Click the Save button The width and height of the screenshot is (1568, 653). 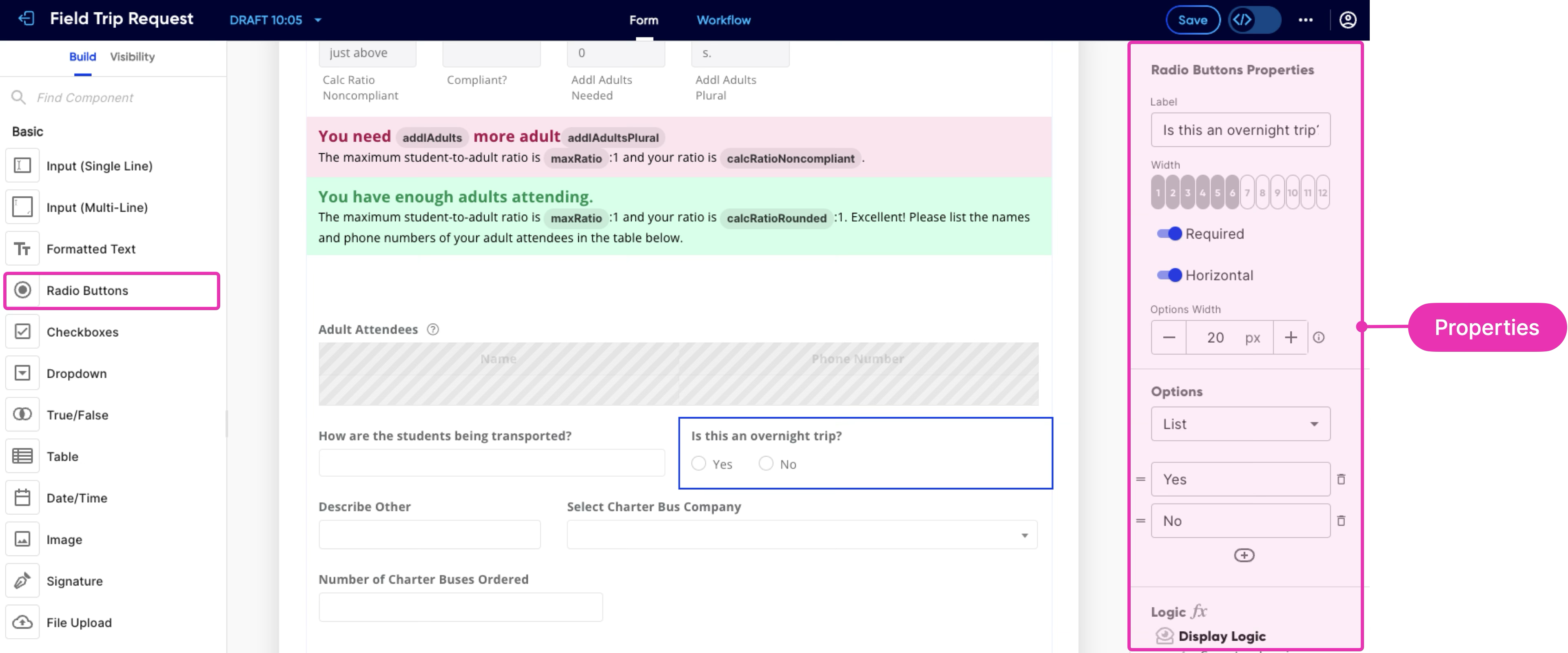point(1192,20)
